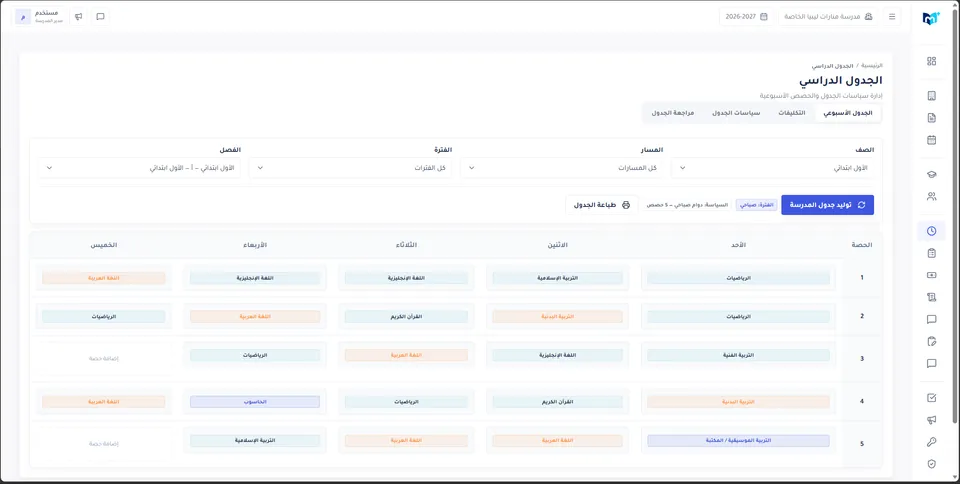Open the chat bubble icon in top header

[x=100, y=17]
